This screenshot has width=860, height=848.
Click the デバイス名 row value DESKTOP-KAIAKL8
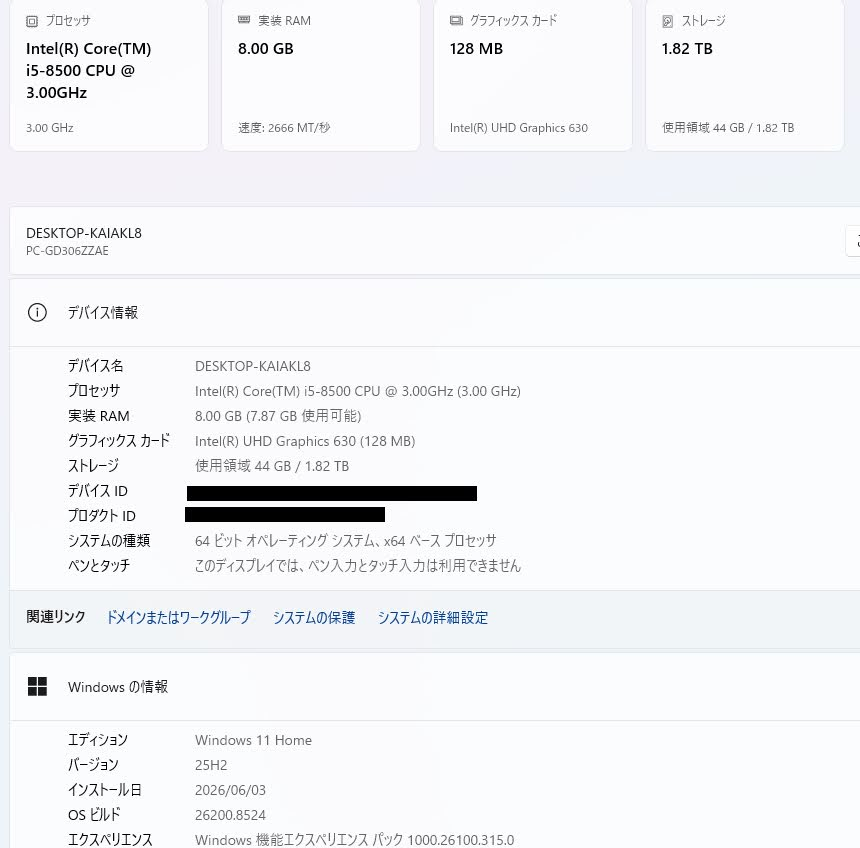point(253,366)
